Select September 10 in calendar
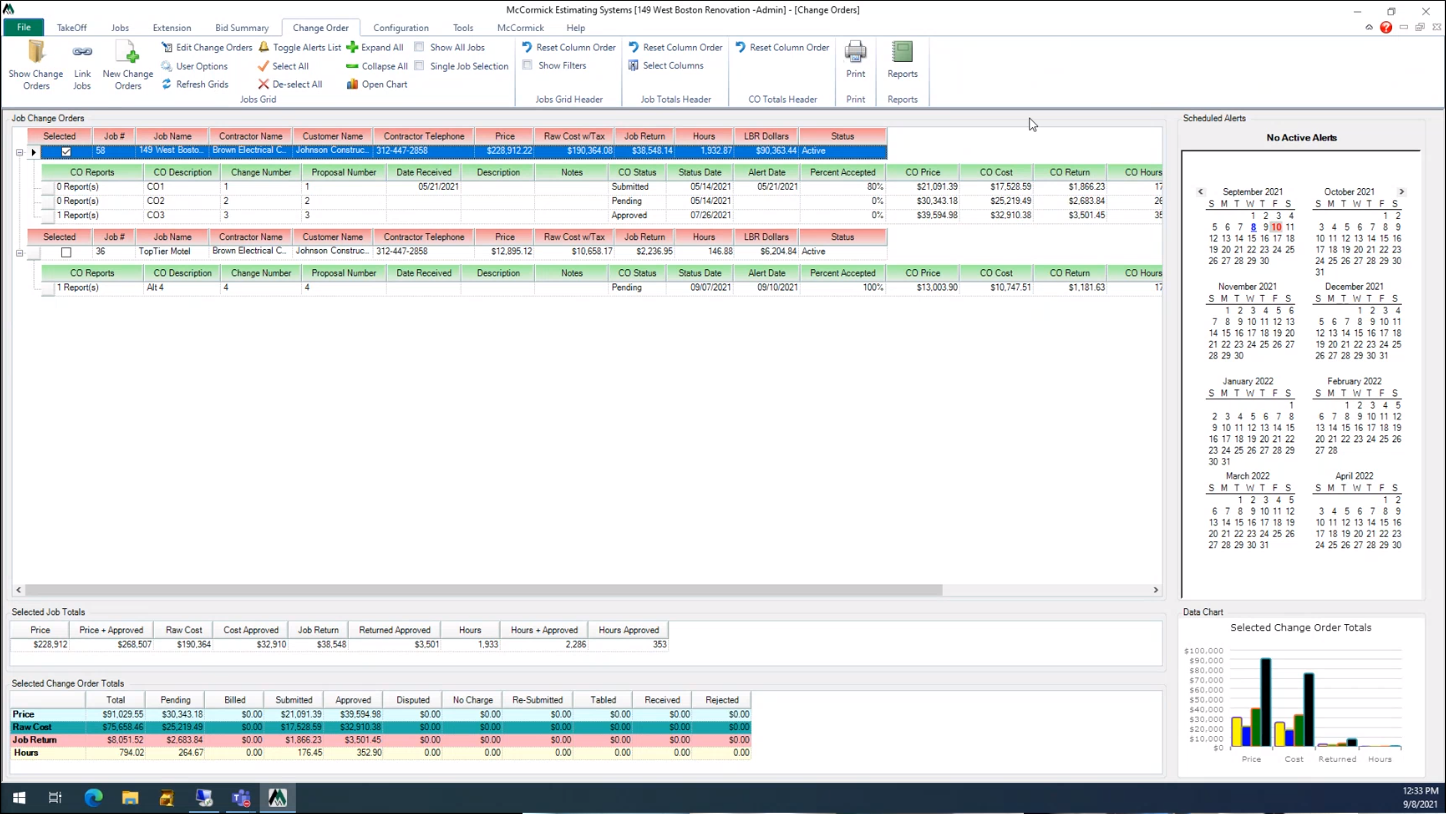The width and height of the screenshot is (1446, 814). (1277, 227)
